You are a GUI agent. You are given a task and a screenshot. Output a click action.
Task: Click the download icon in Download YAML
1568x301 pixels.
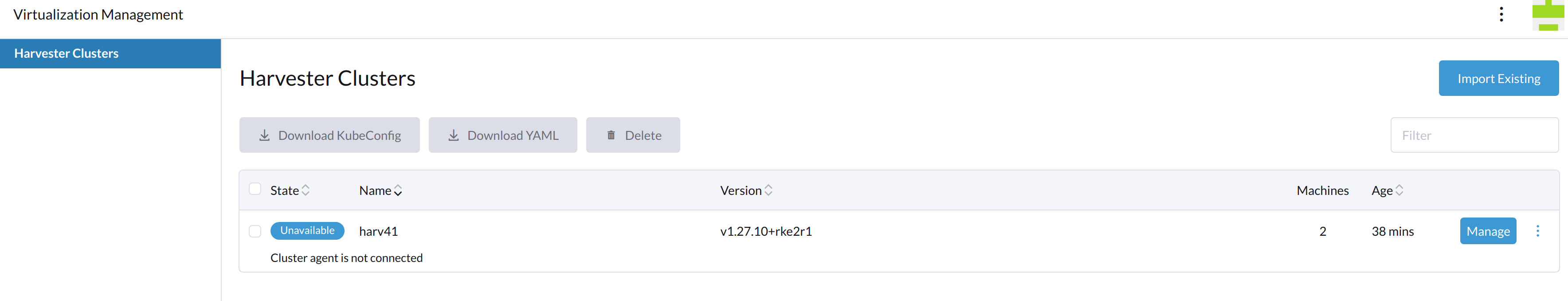click(454, 135)
